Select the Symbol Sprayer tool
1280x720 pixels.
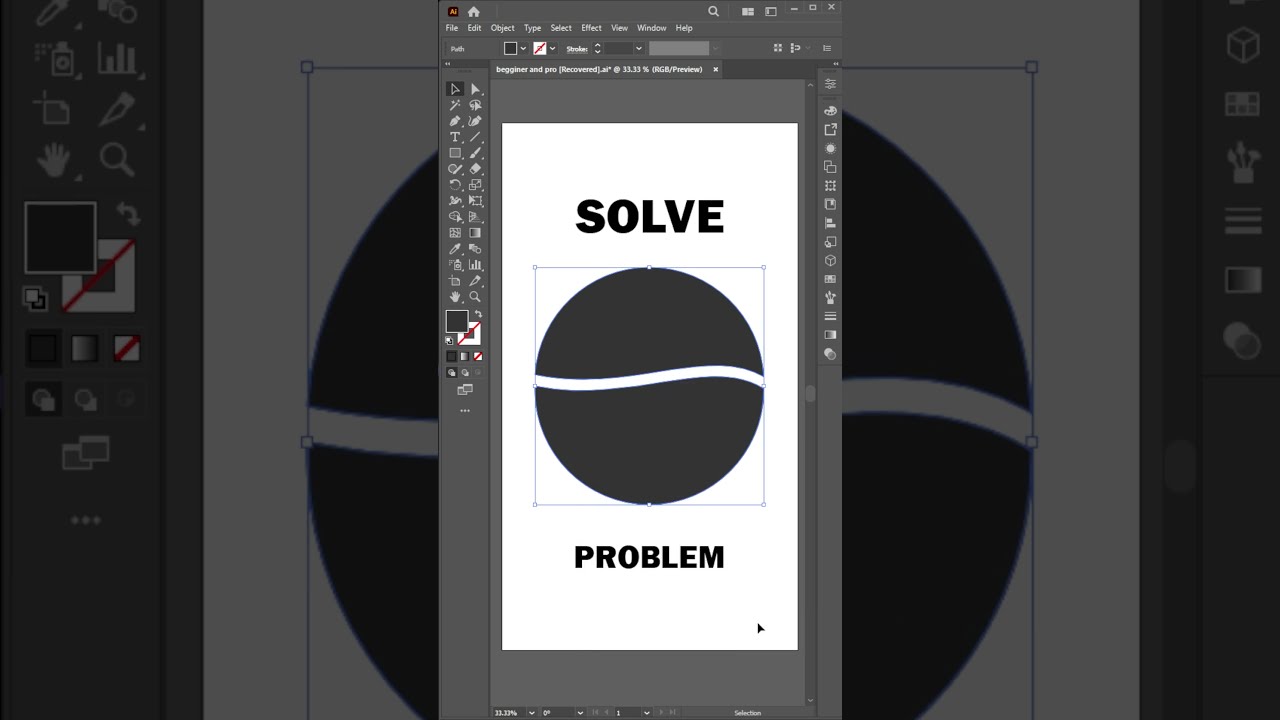point(455,265)
